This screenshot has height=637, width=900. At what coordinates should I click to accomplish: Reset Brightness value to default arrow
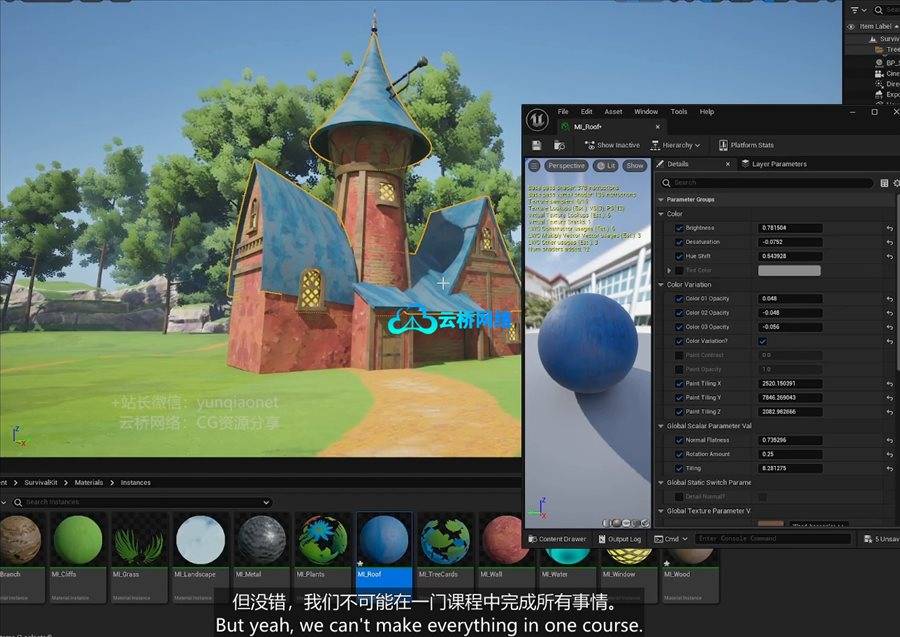889,228
